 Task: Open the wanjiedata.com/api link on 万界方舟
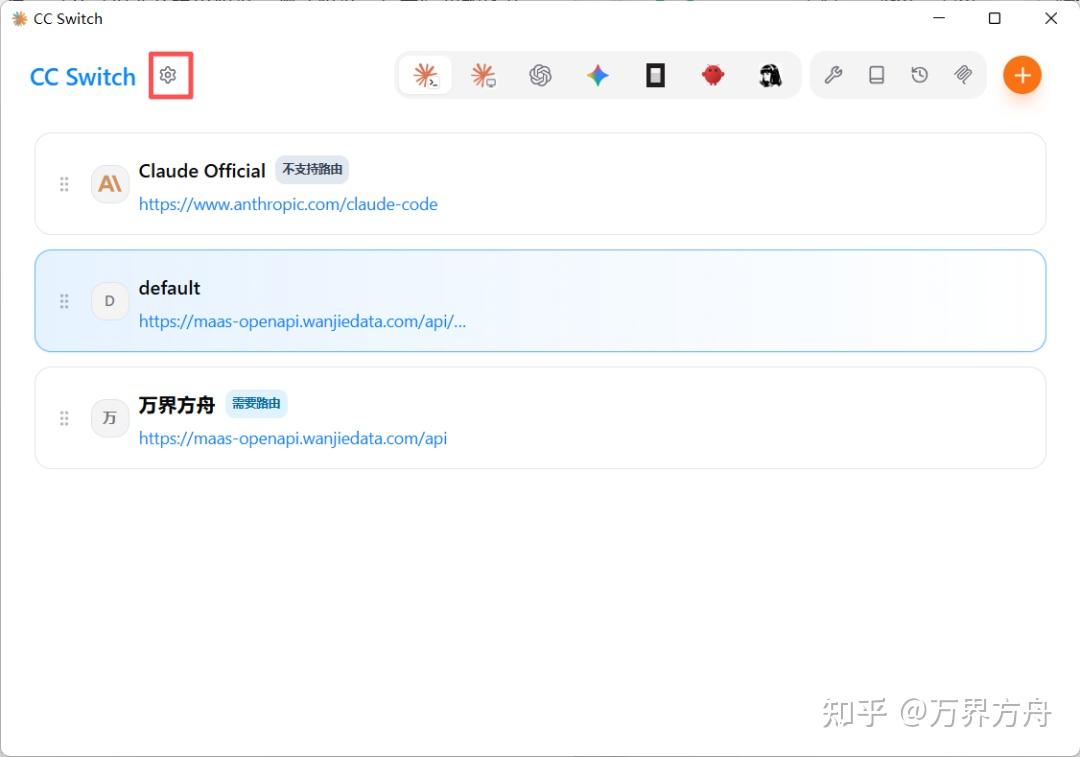pyautogui.click(x=293, y=438)
